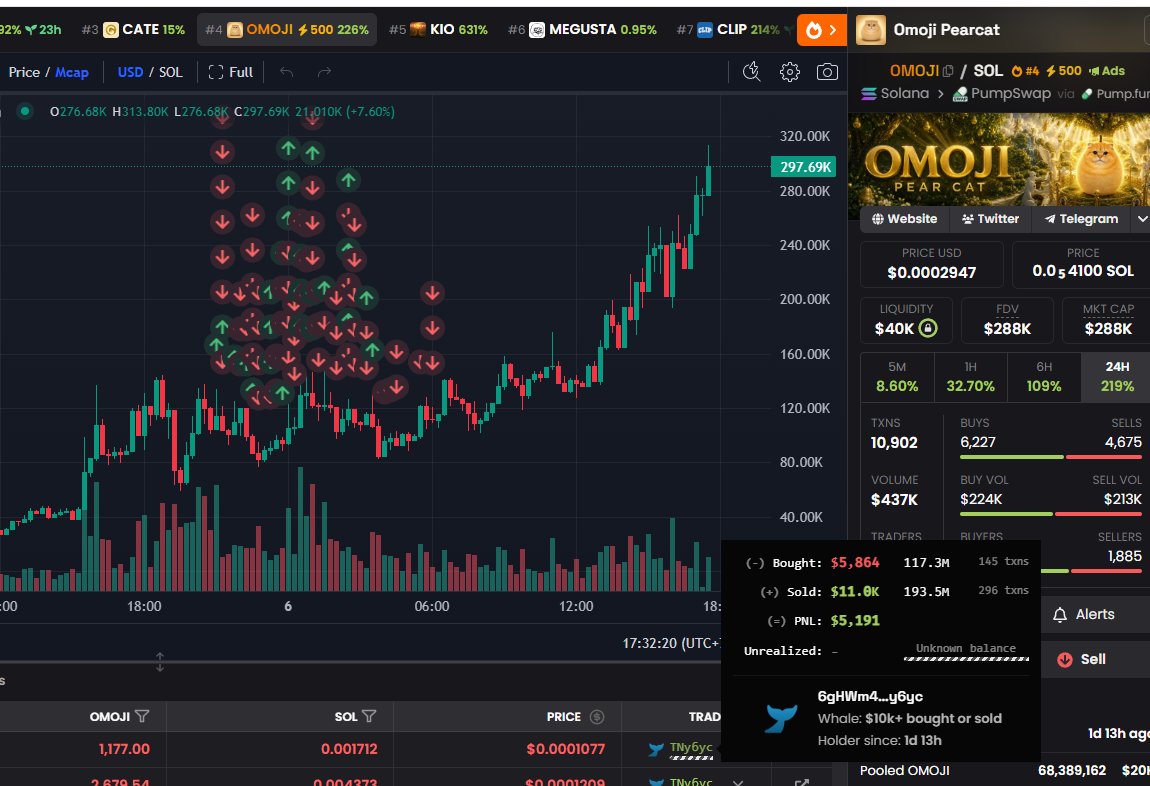Click the 17:32:20 chart timezone clock

[671, 643]
